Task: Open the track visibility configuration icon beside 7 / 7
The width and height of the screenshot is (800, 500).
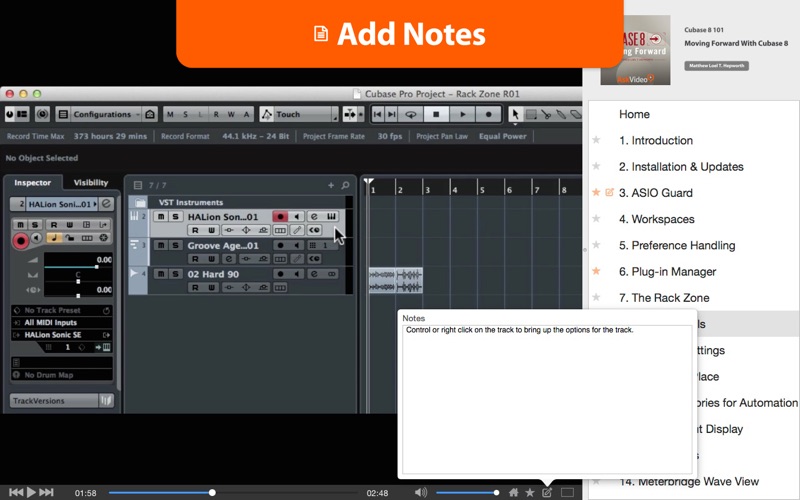Action: (x=138, y=185)
